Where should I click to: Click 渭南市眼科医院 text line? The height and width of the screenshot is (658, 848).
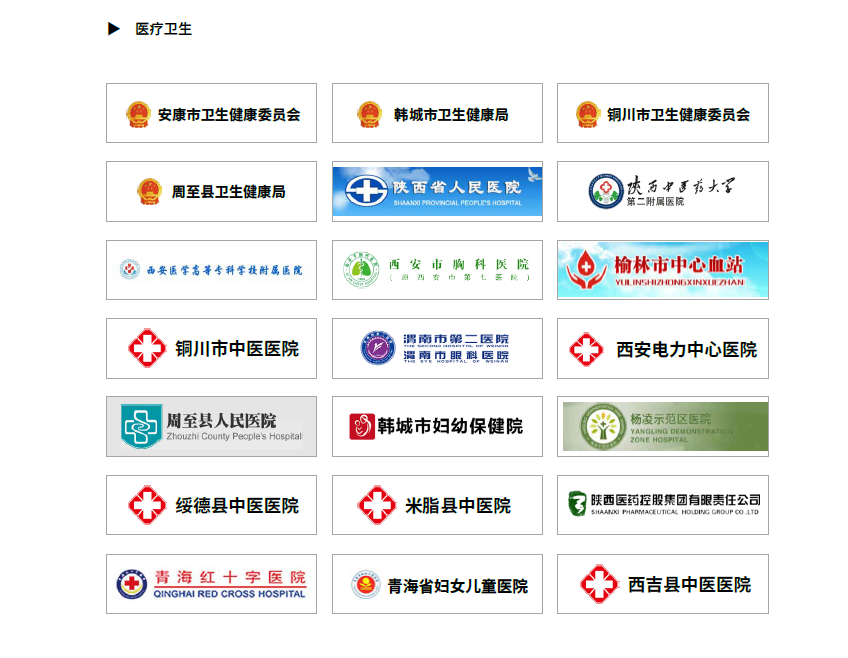click(456, 355)
